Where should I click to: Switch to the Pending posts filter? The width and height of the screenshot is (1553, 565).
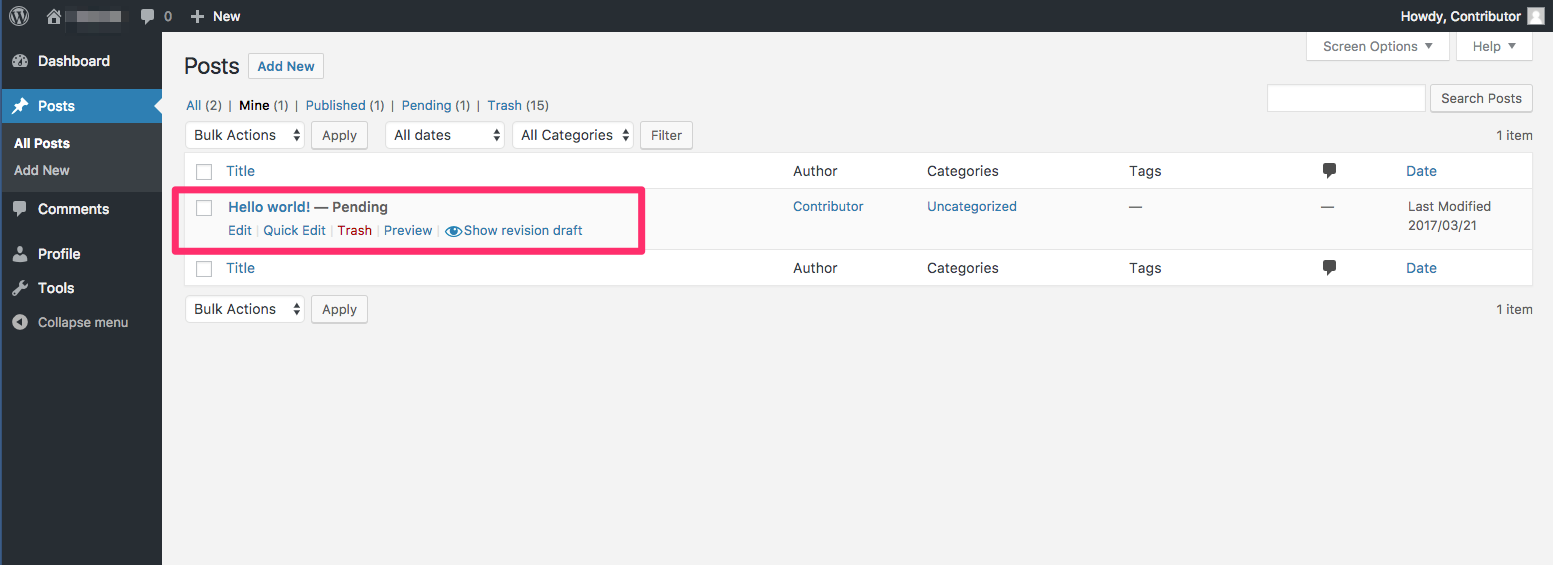coord(426,105)
